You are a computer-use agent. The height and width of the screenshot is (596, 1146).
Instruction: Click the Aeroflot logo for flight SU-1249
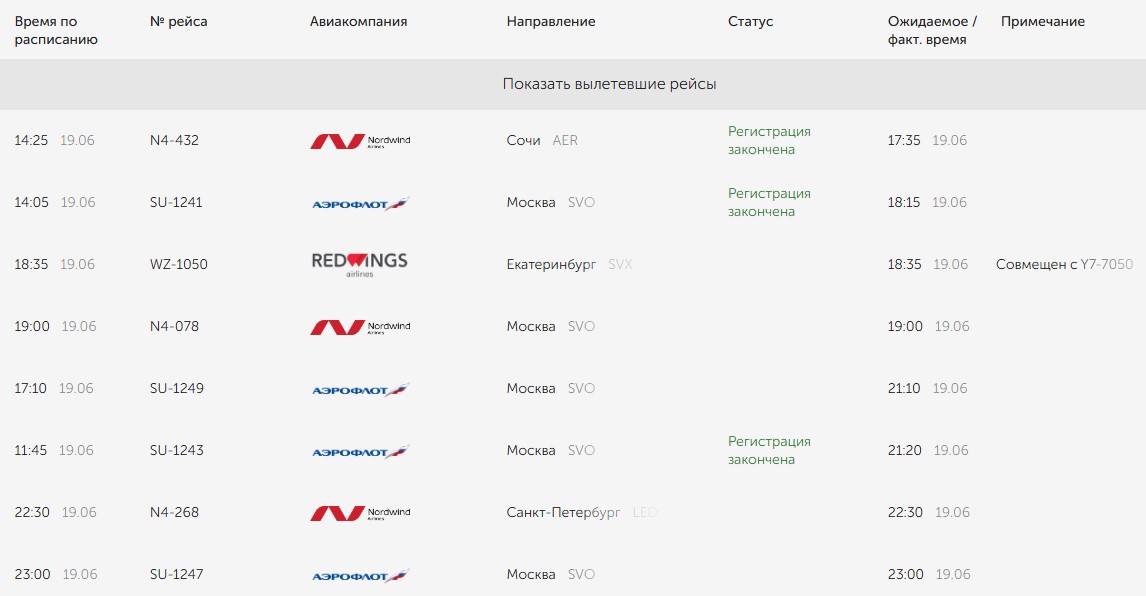click(x=360, y=390)
